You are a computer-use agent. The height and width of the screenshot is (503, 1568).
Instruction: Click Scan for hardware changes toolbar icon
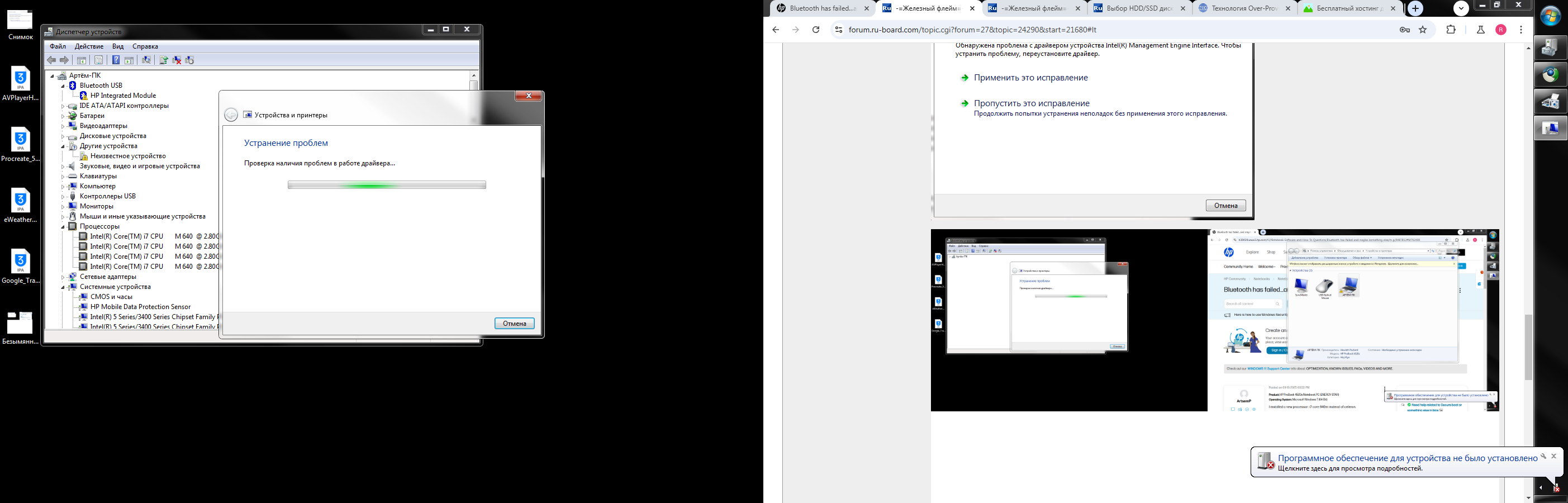click(146, 60)
